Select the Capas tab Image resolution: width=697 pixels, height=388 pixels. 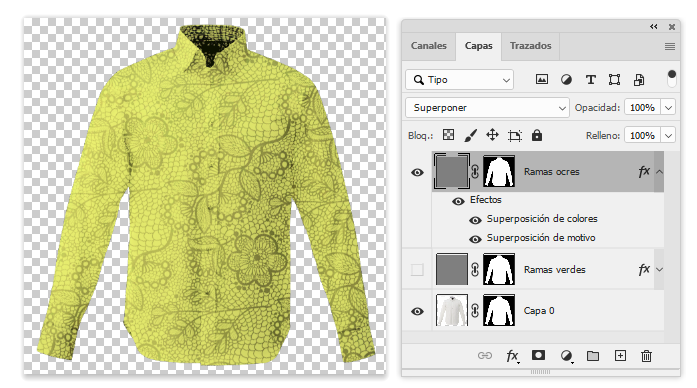478,46
